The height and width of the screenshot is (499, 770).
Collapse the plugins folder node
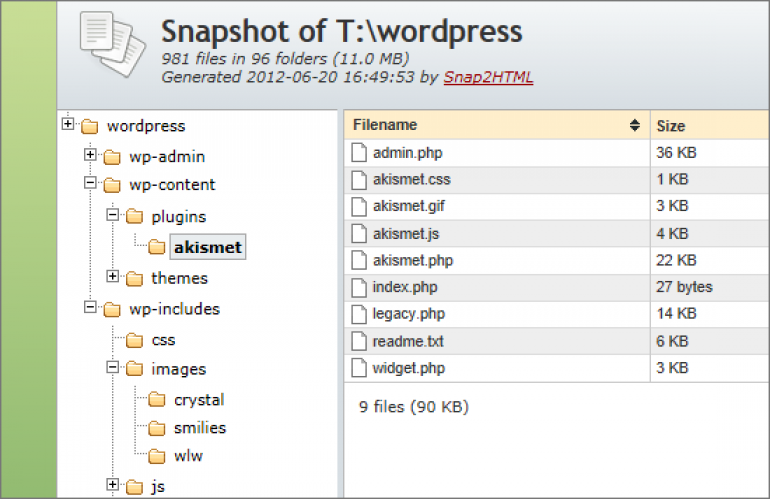pos(112,215)
